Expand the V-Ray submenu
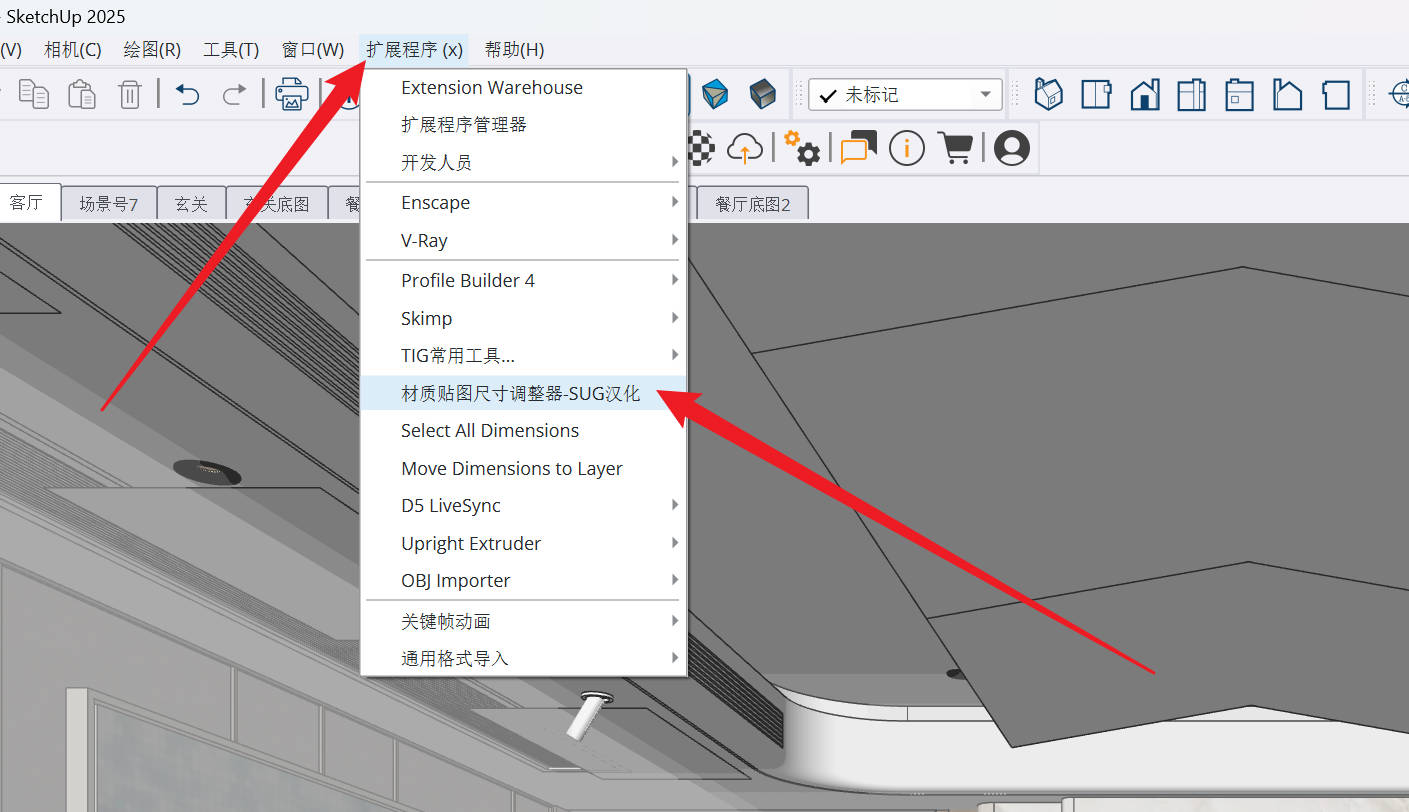The width and height of the screenshot is (1409, 812). (523, 240)
